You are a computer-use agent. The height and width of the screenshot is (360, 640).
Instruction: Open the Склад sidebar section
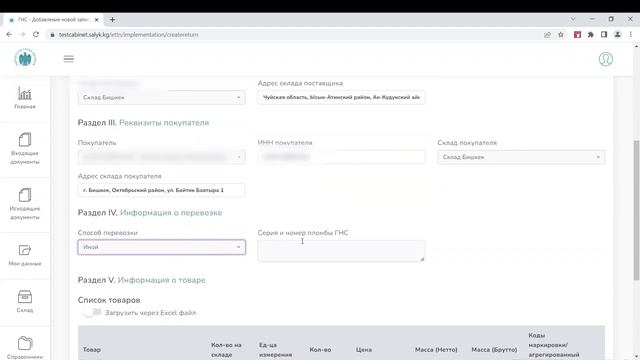(x=25, y=302)
